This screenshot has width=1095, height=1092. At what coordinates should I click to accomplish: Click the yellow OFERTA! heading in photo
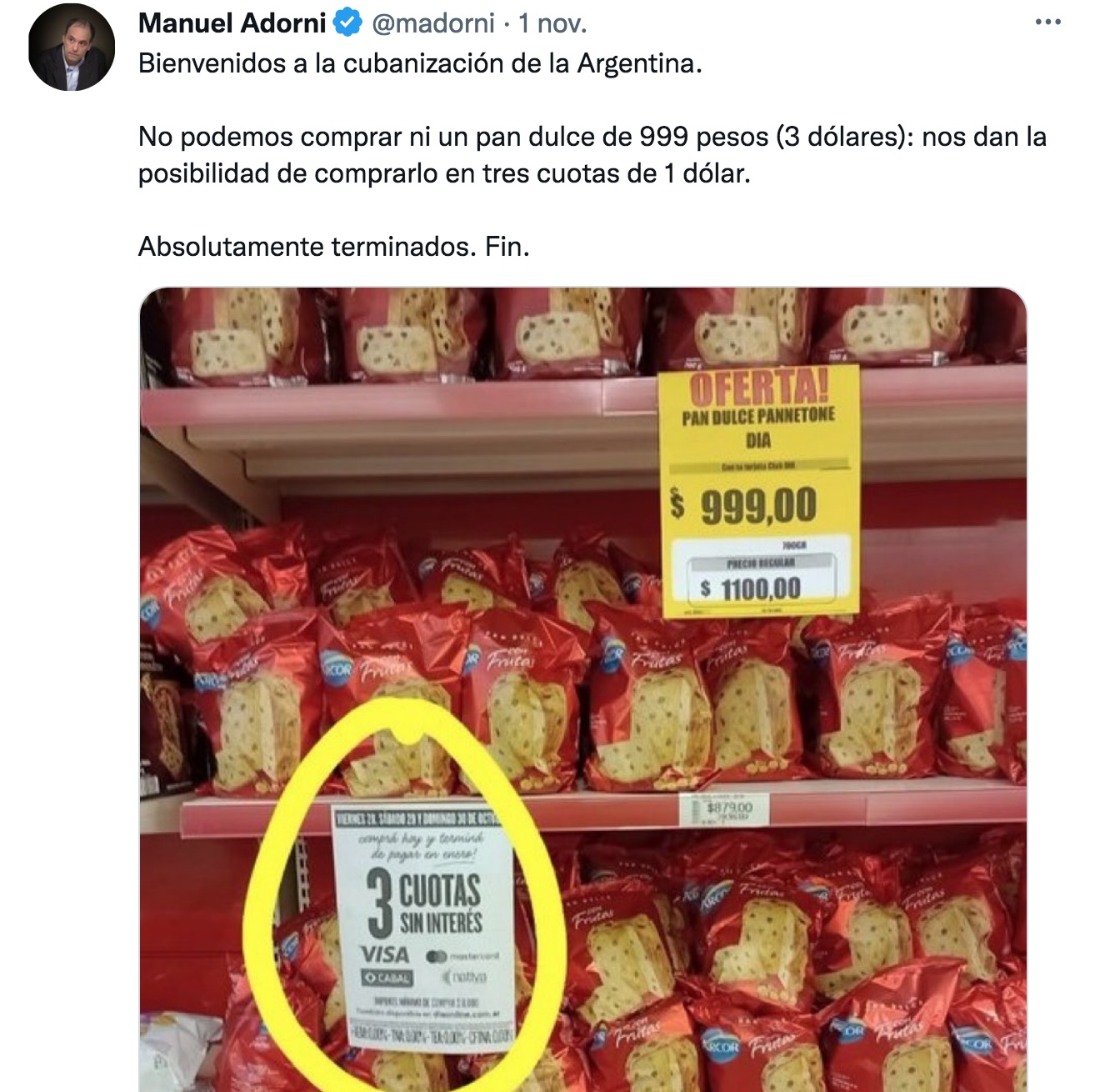(x=759, y=388)
